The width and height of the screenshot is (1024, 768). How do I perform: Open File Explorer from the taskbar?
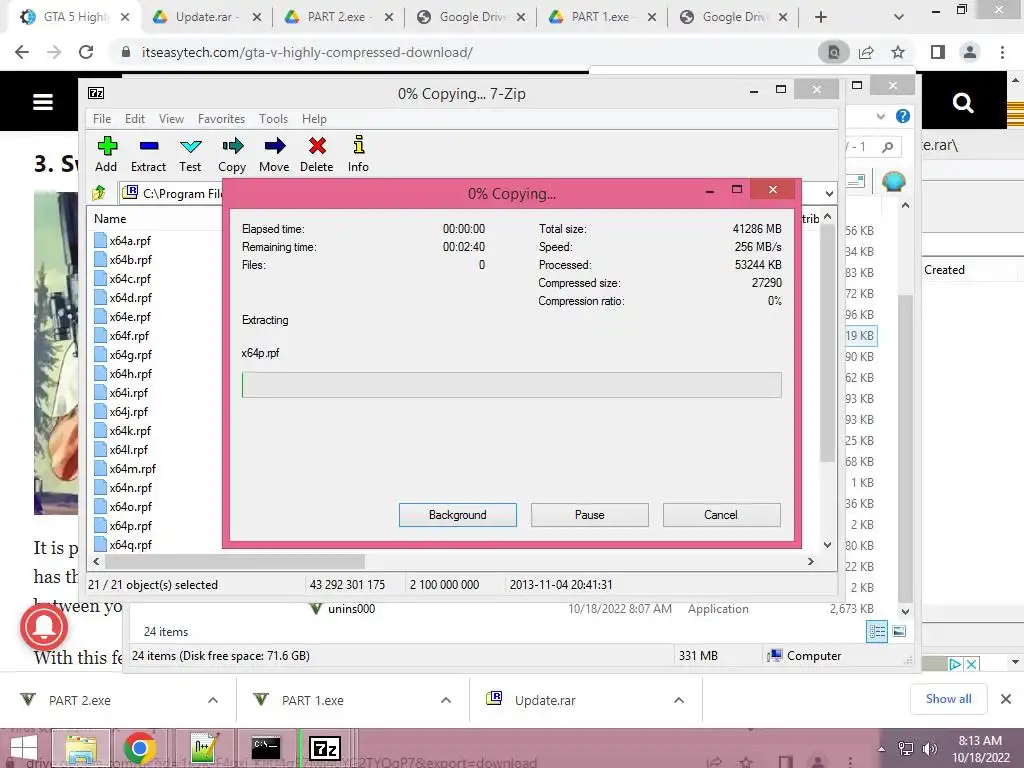(80, 748)
